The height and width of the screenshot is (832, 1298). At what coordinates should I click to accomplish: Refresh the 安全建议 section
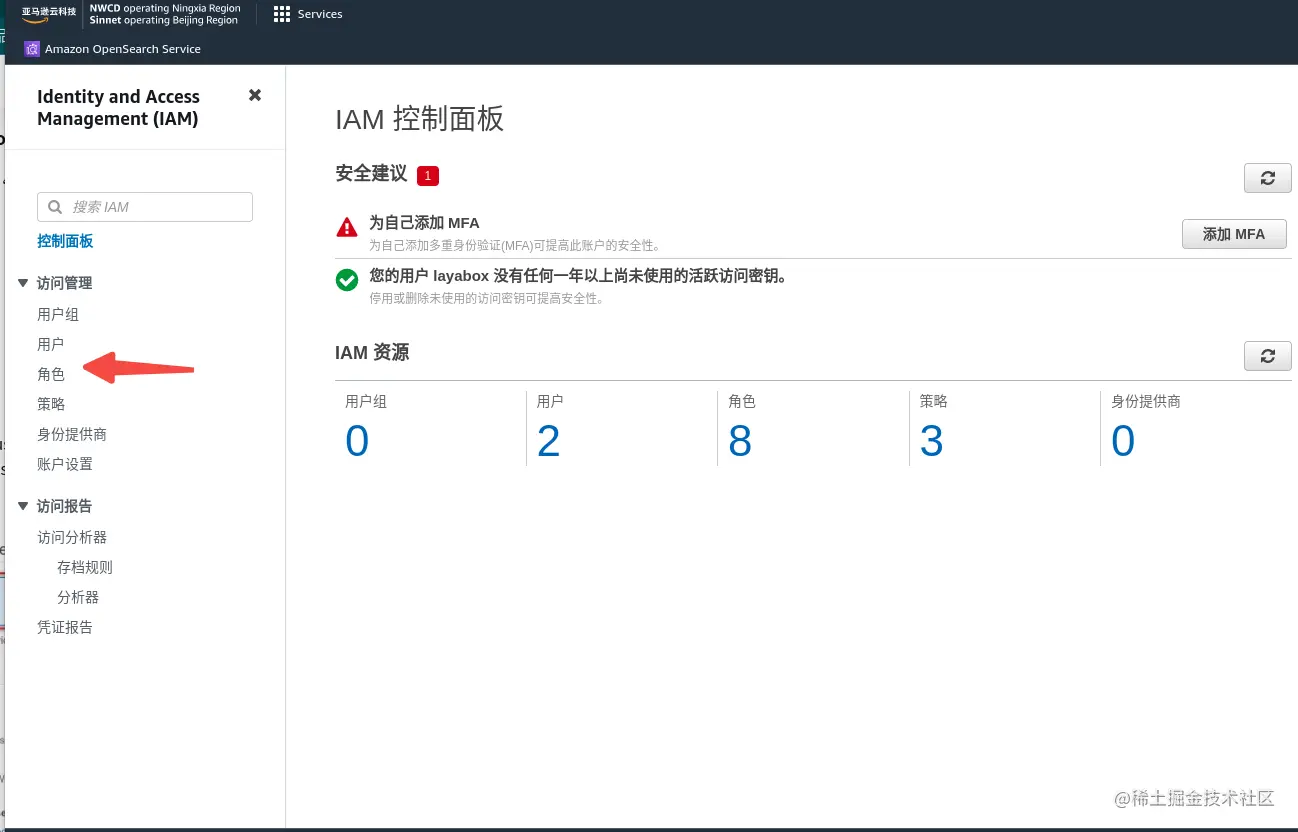[x=1267, y=178]
